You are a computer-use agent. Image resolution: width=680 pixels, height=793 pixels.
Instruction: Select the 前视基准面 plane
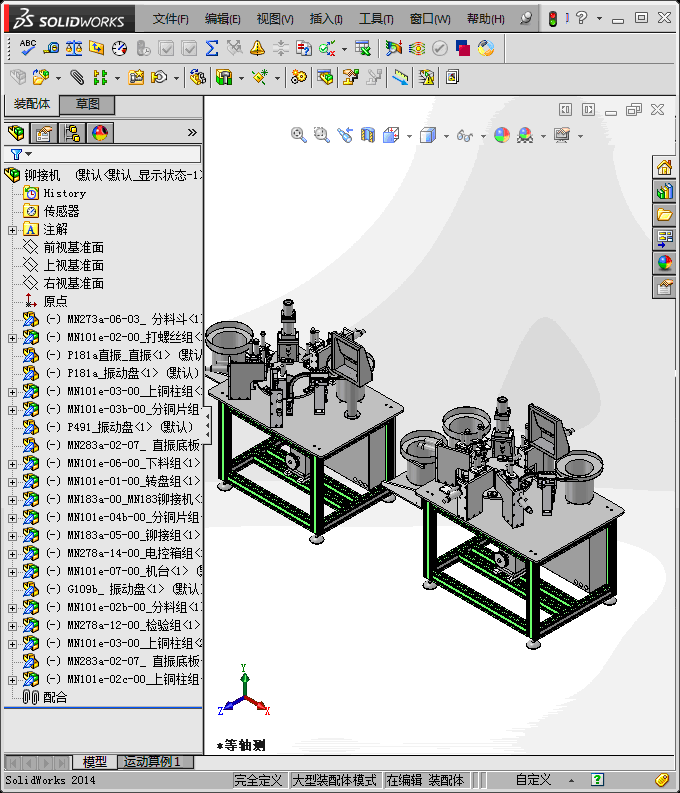click(73, 247)
